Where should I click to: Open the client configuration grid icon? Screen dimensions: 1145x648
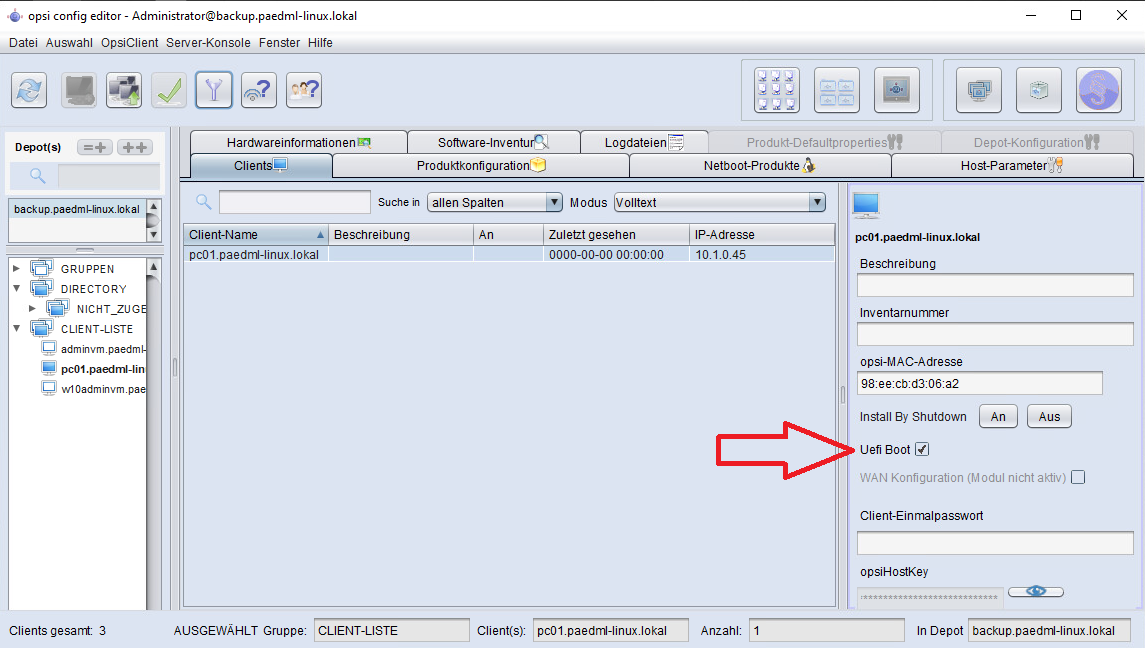tap(776, 90)
